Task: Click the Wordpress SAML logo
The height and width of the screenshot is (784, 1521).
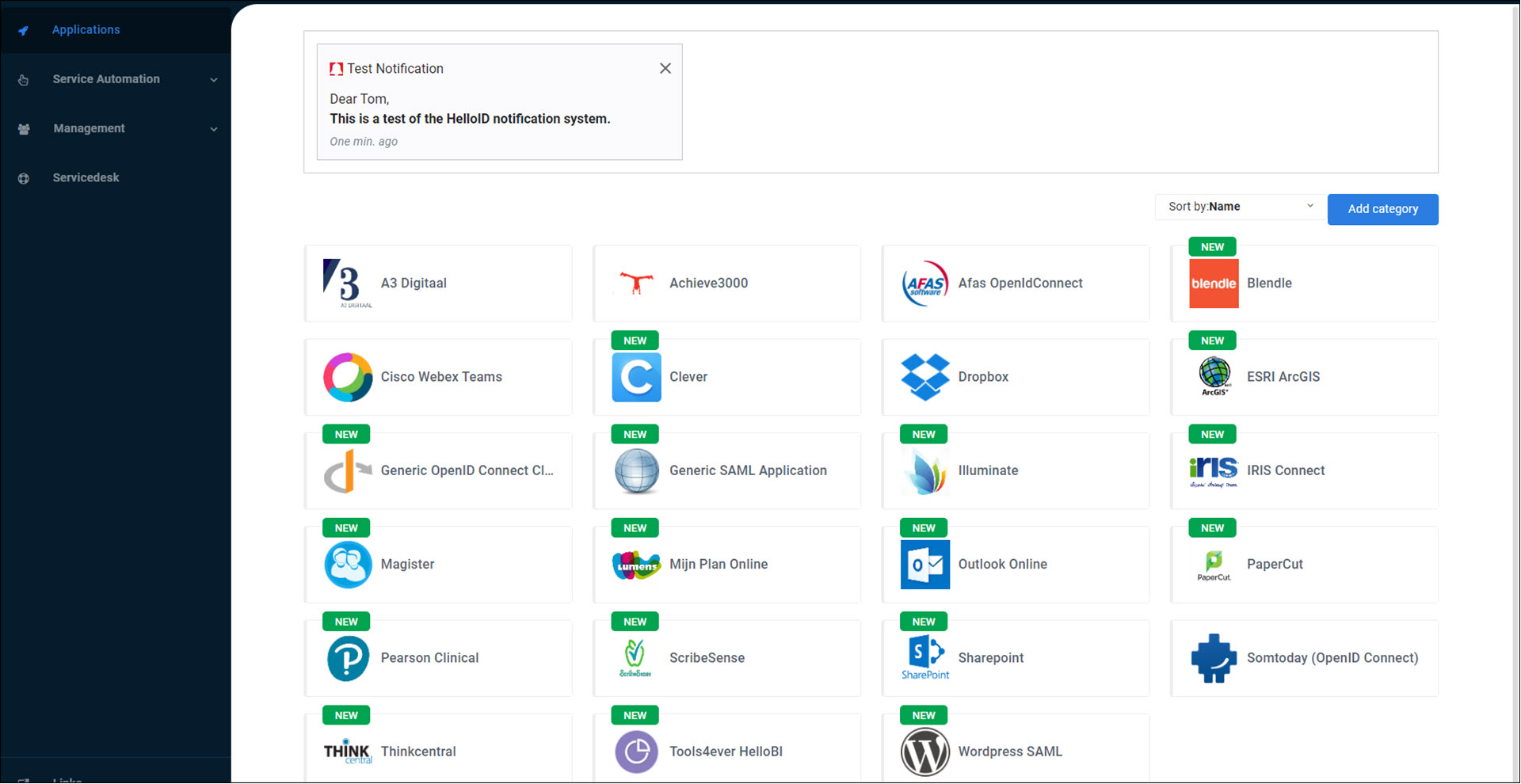Action: (925, 752)
